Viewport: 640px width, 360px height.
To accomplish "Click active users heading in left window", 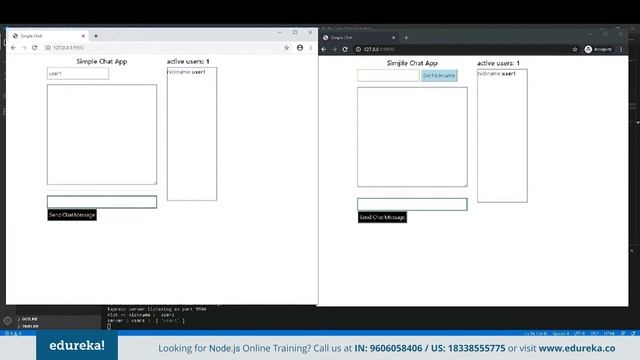I will click(x=188, y=61).
